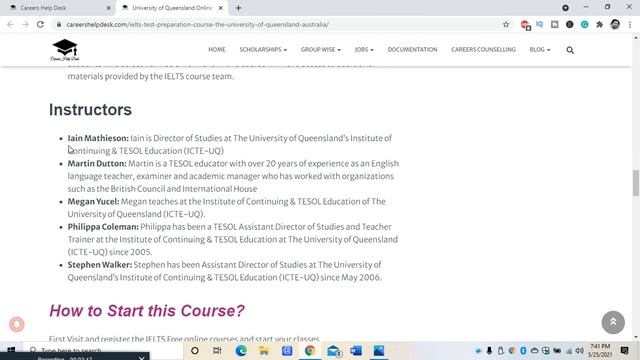Close the recording bar popup
The height and width of the screenshot is (360, 640).
coord(141,358)
